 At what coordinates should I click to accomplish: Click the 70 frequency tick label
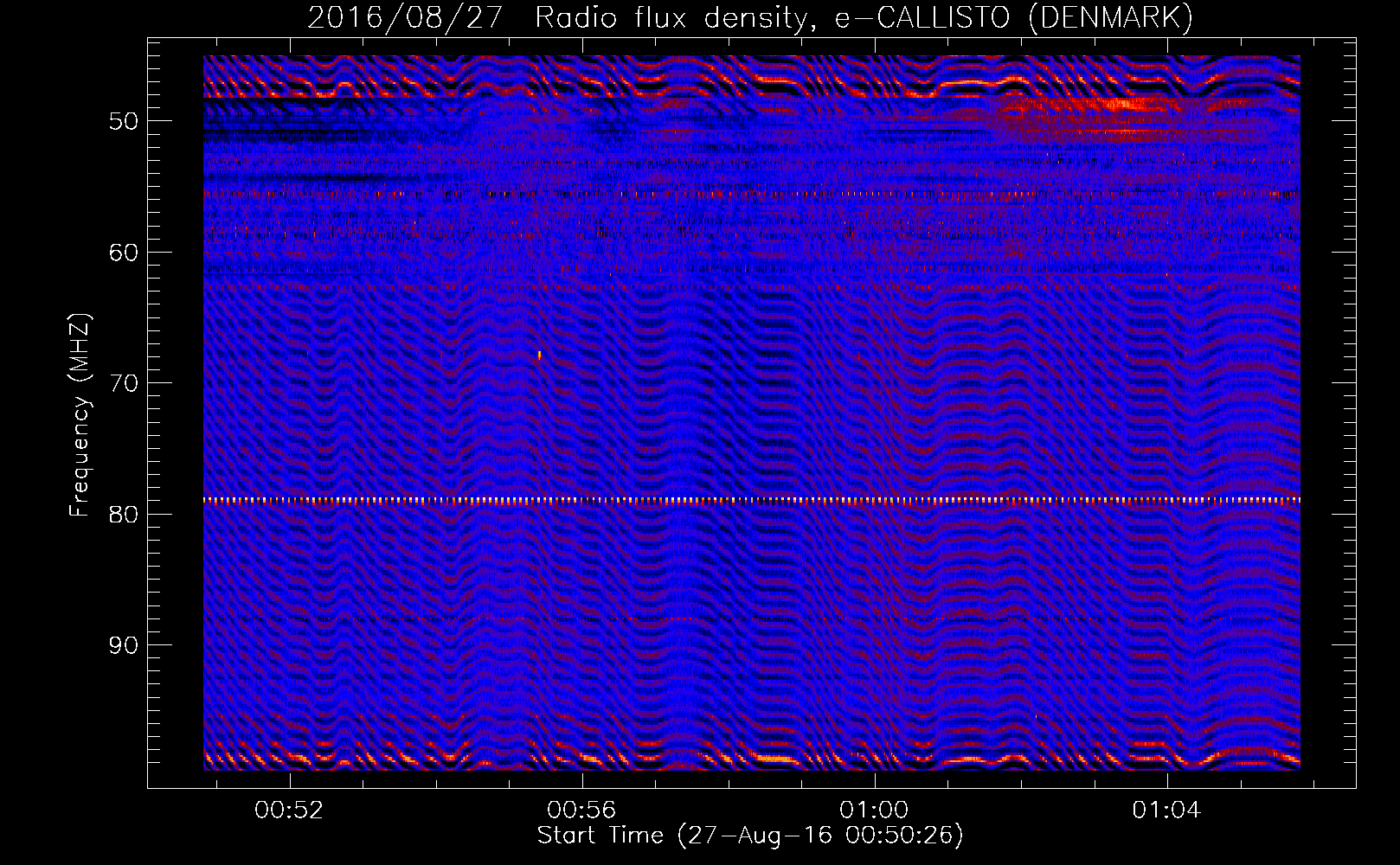coord(124,383)
